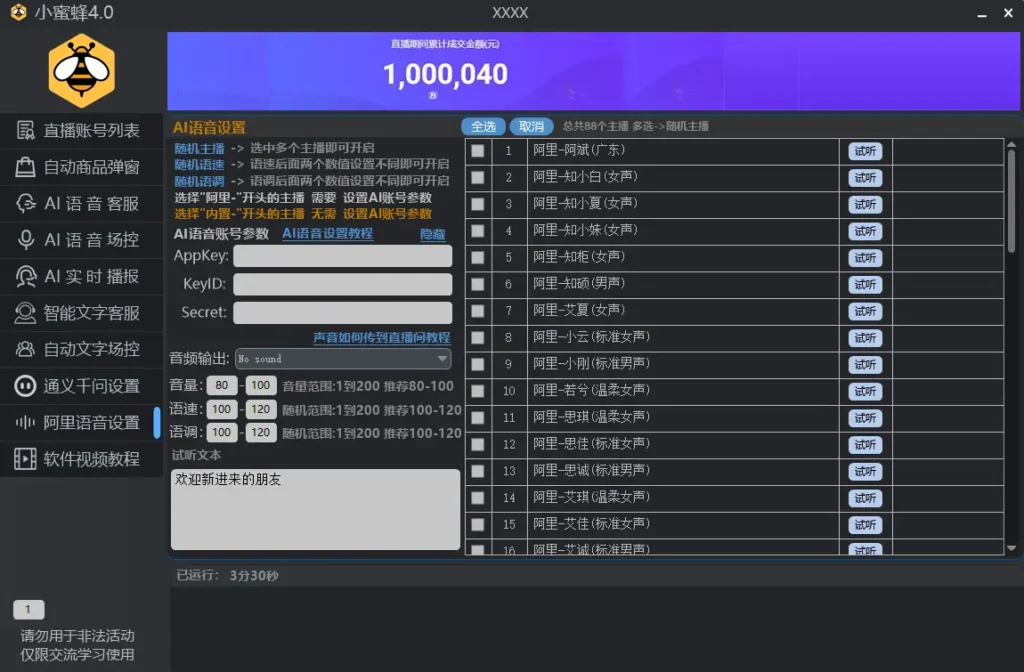Viewport: 1024px width, 672px height.
Task: Click the 语调 minimum field showing 100
Action: point(222,432)
